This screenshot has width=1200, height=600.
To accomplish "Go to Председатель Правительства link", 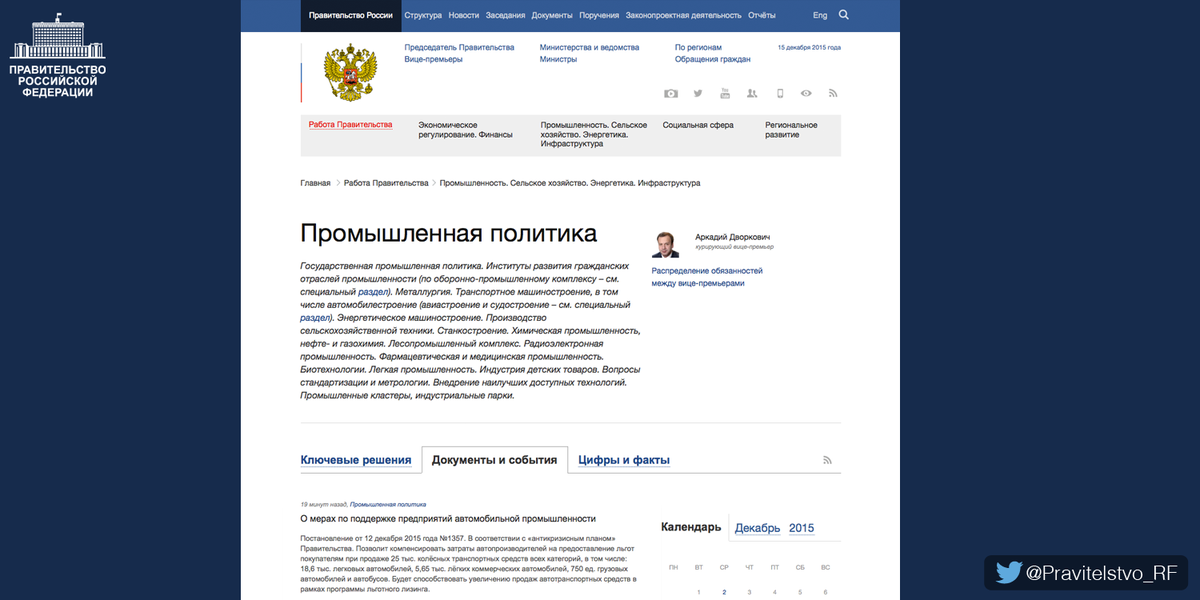I will (x=459, y=47).
